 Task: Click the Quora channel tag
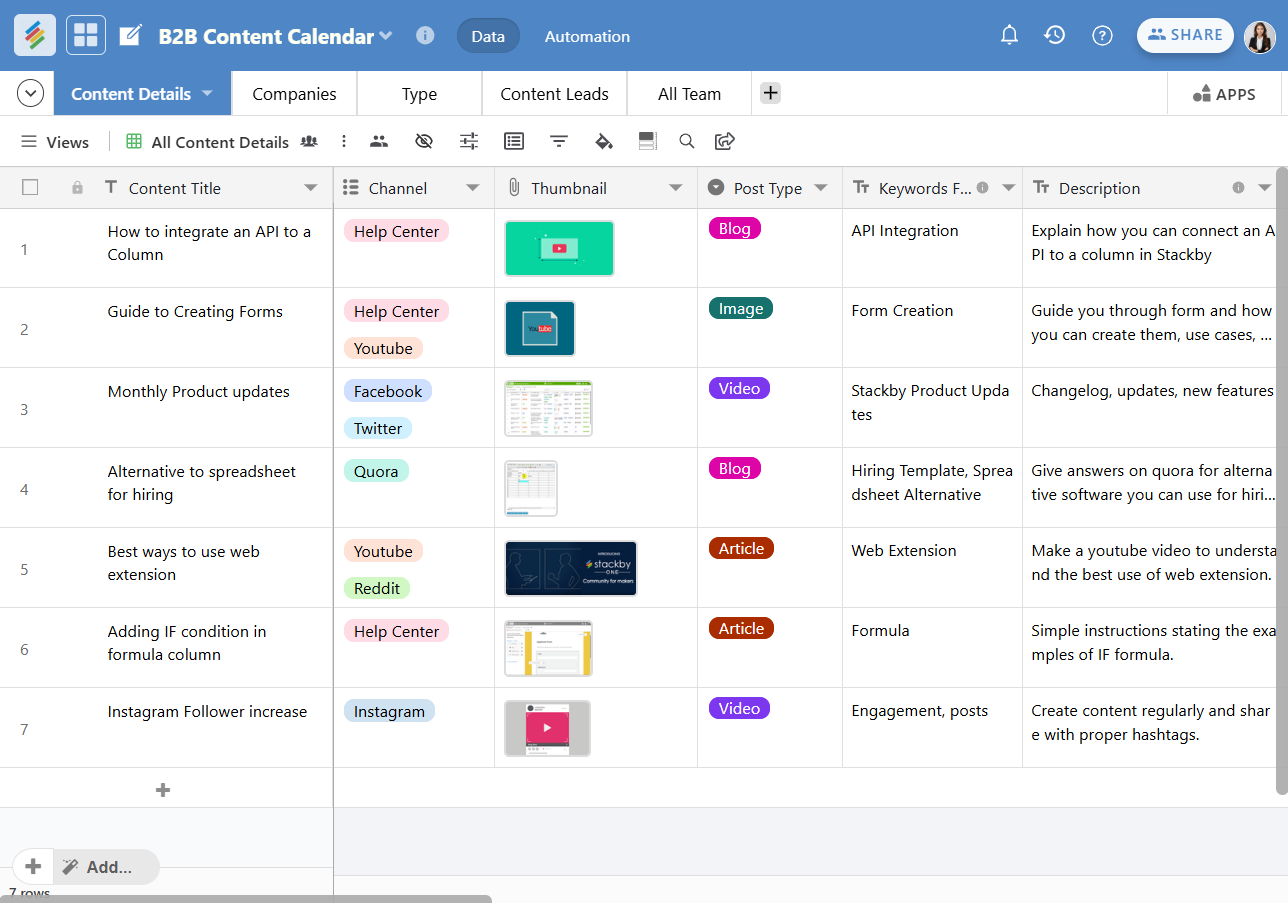point(376,471)
